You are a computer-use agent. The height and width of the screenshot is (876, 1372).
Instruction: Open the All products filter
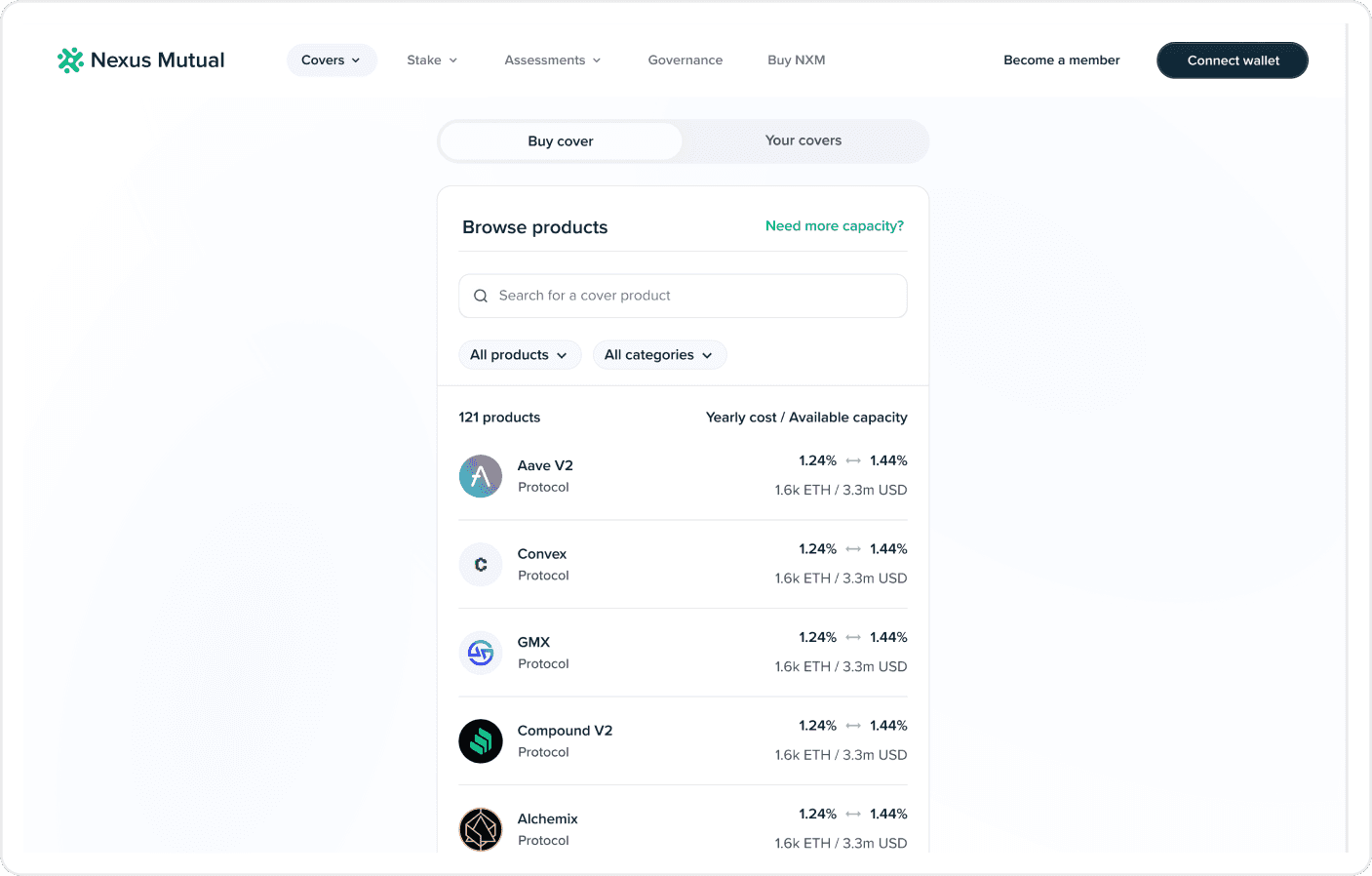tap(520, 355)
